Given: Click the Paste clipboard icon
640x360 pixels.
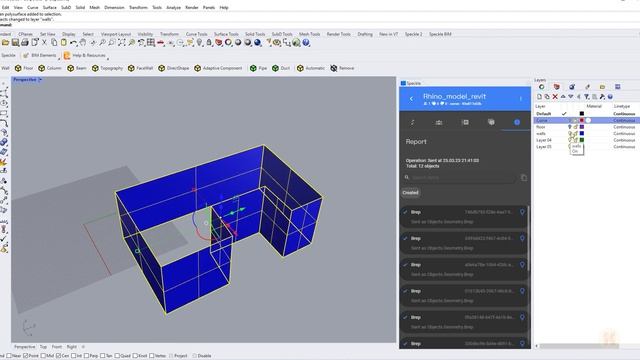Looking at the screenshot, I should 64,42.
